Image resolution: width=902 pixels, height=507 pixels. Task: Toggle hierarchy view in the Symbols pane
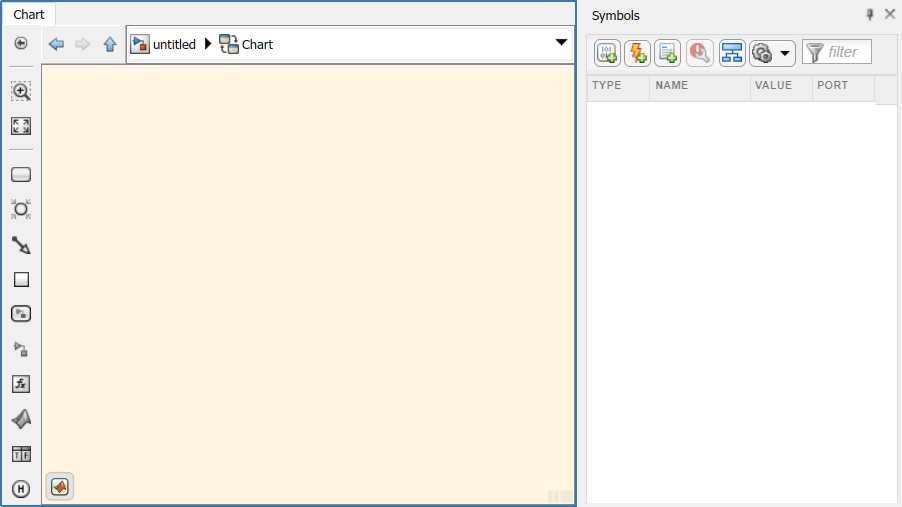pos(732,53)
